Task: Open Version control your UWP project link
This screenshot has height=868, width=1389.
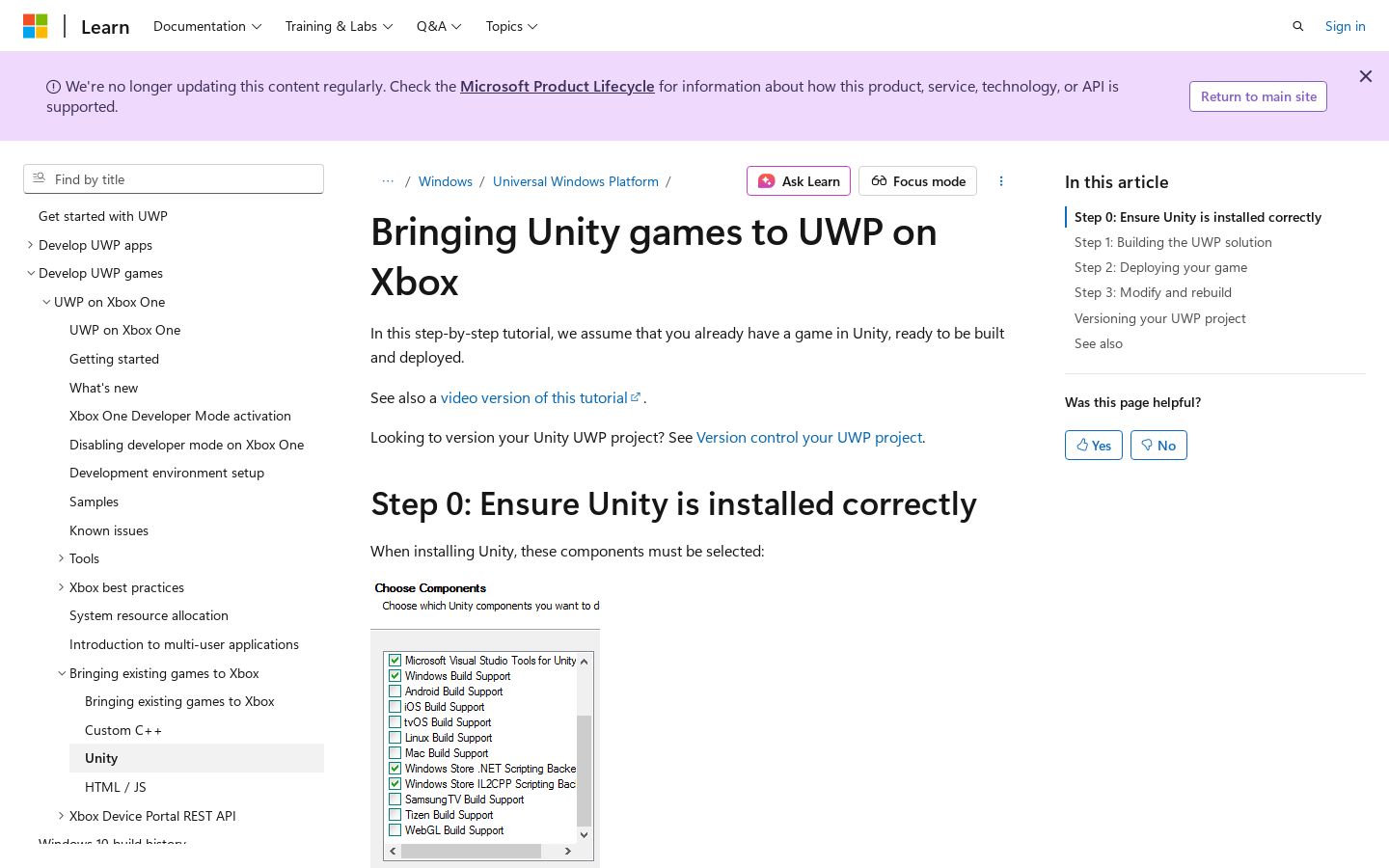Action: (x=809, y=437)
